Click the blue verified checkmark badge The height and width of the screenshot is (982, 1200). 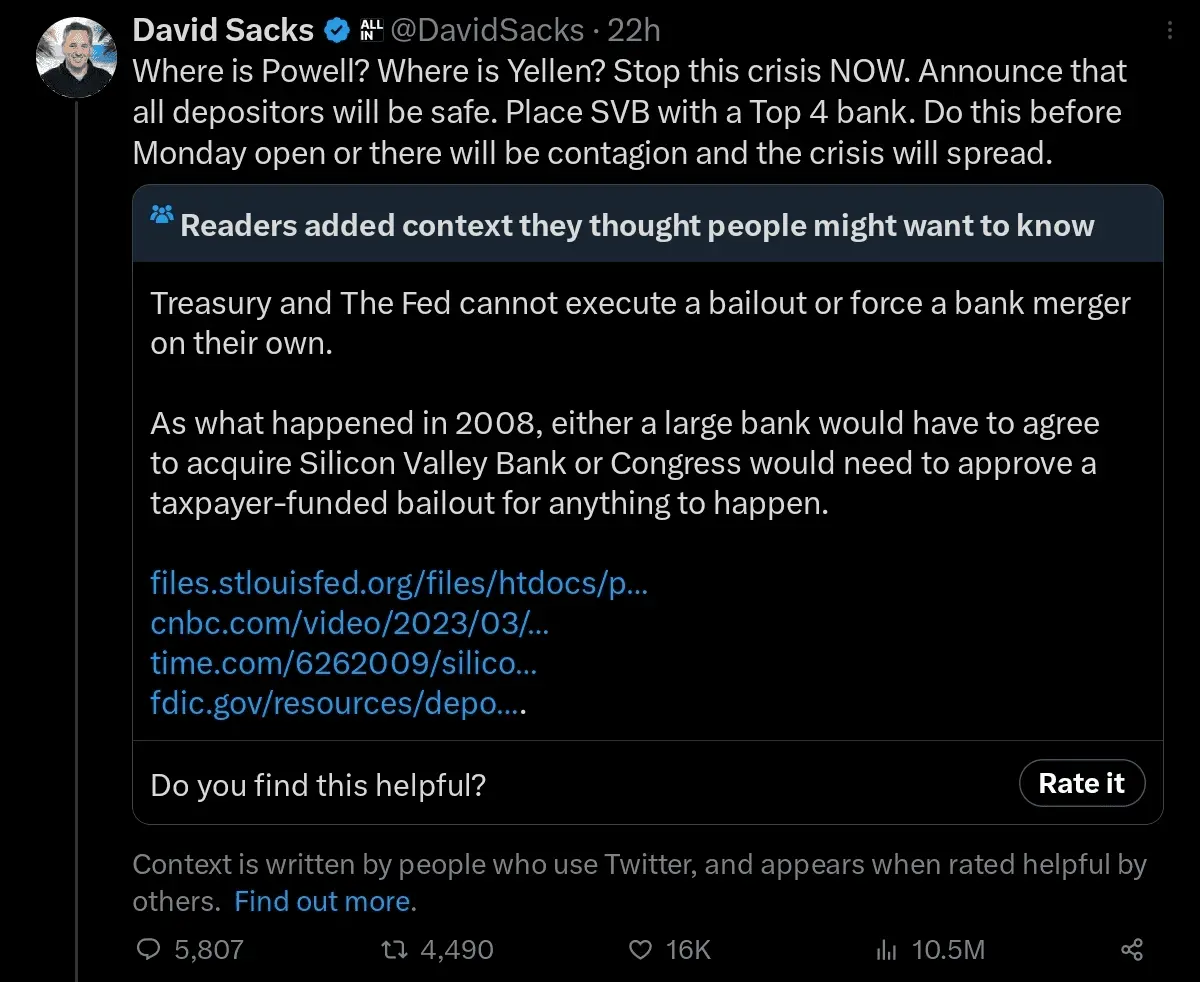(337, 31)
